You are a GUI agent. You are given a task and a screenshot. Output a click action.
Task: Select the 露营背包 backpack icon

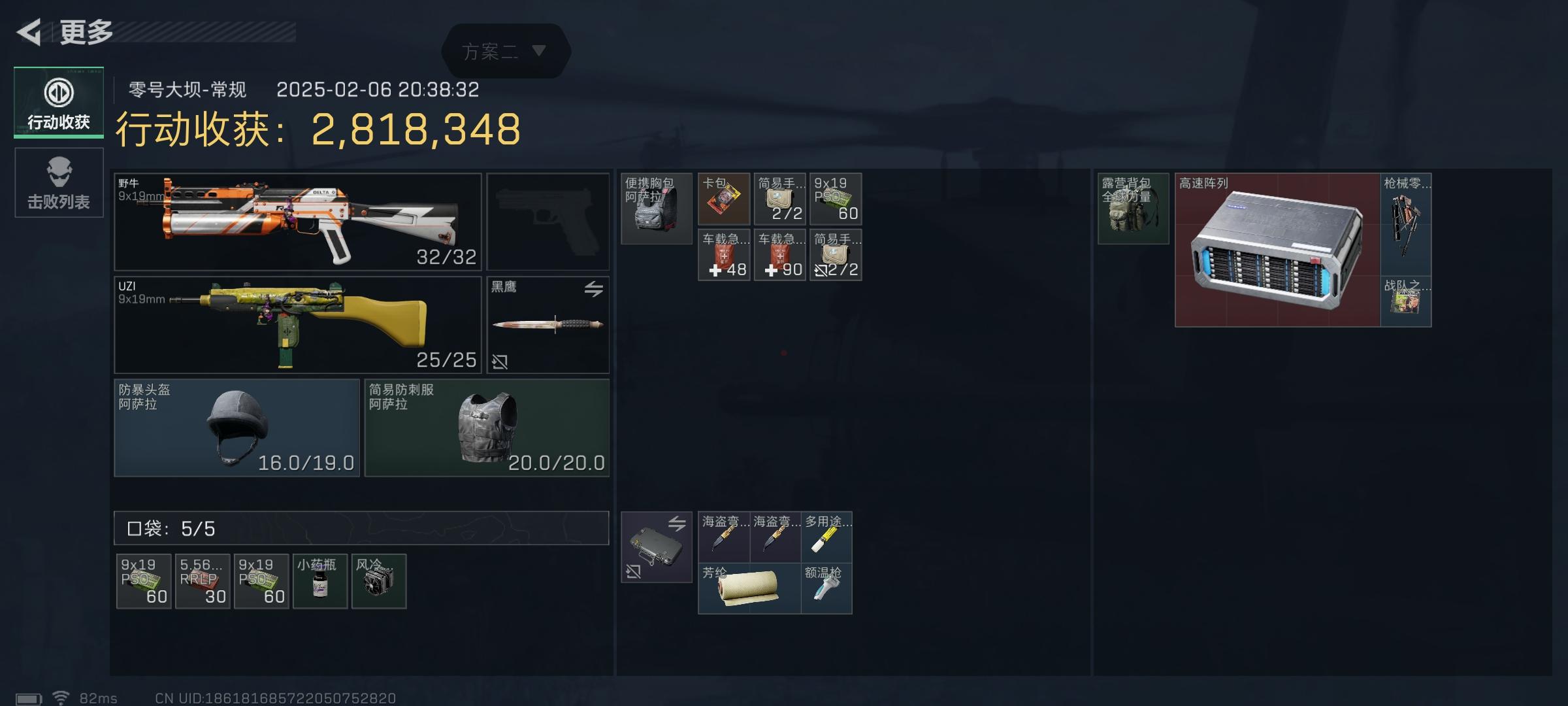coord(1134,209)
